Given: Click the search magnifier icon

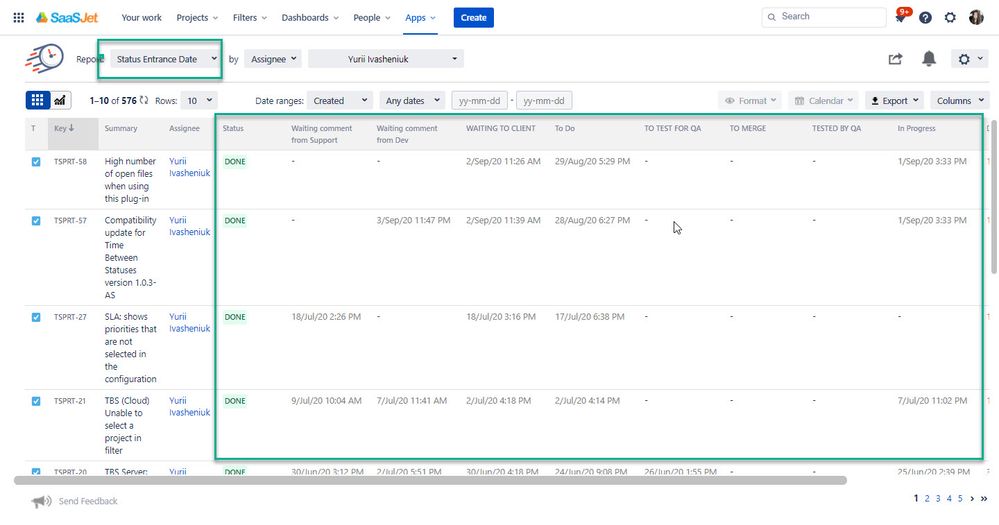Looking at the screenshot, I should 772,17.
